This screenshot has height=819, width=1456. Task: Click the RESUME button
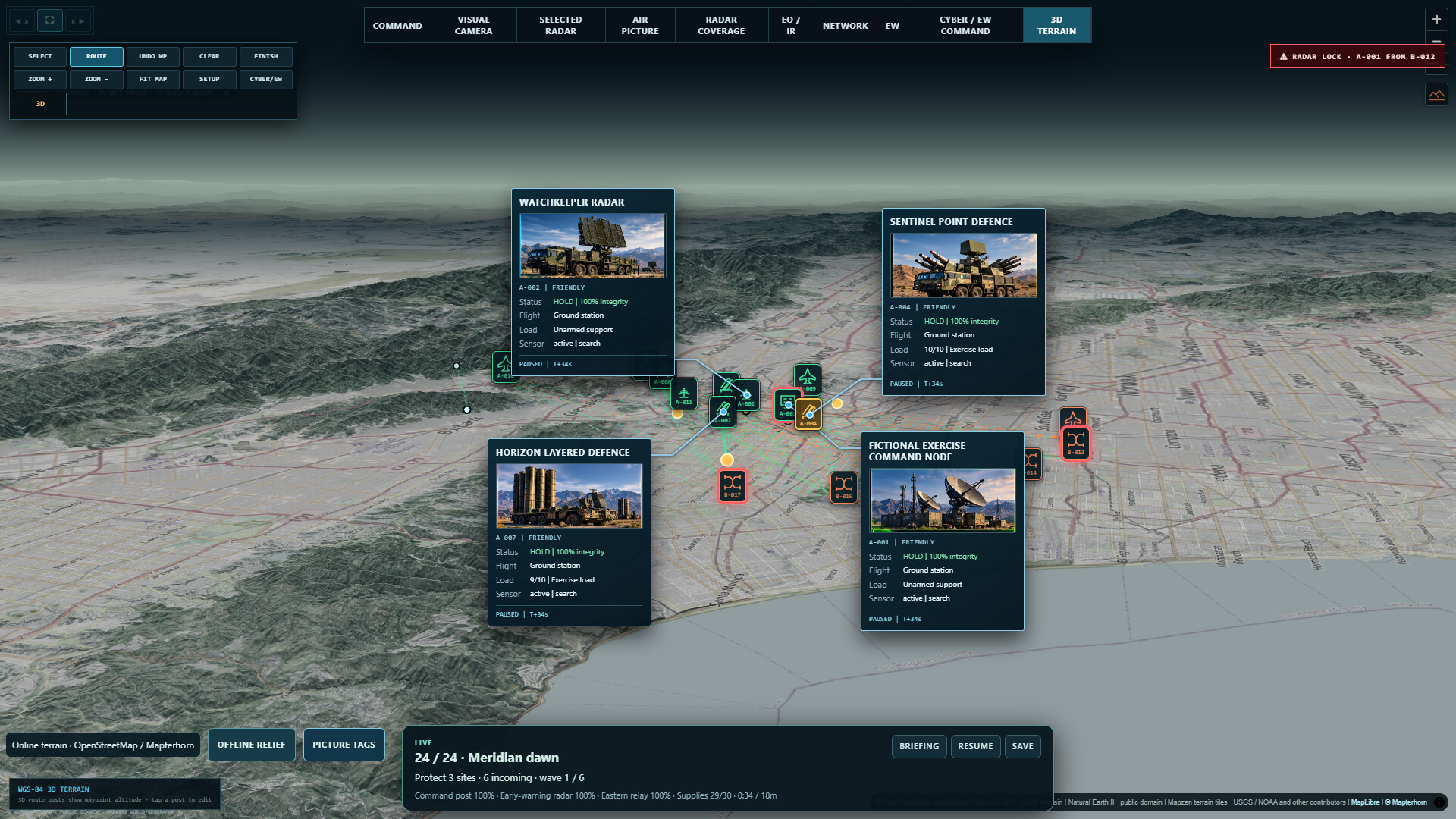[x=975, y=746]
